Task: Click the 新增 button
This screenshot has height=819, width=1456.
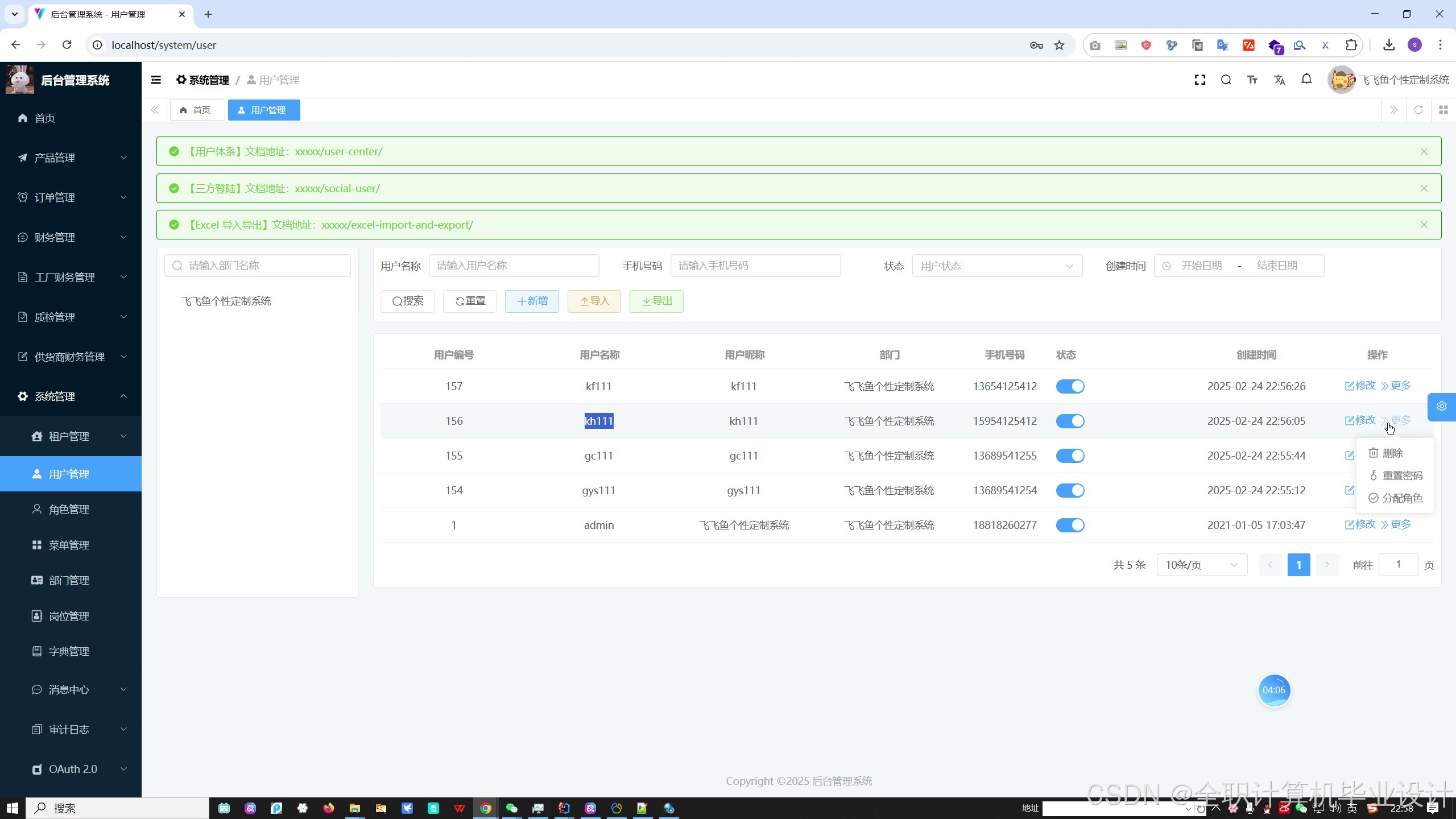Action: 532,301
